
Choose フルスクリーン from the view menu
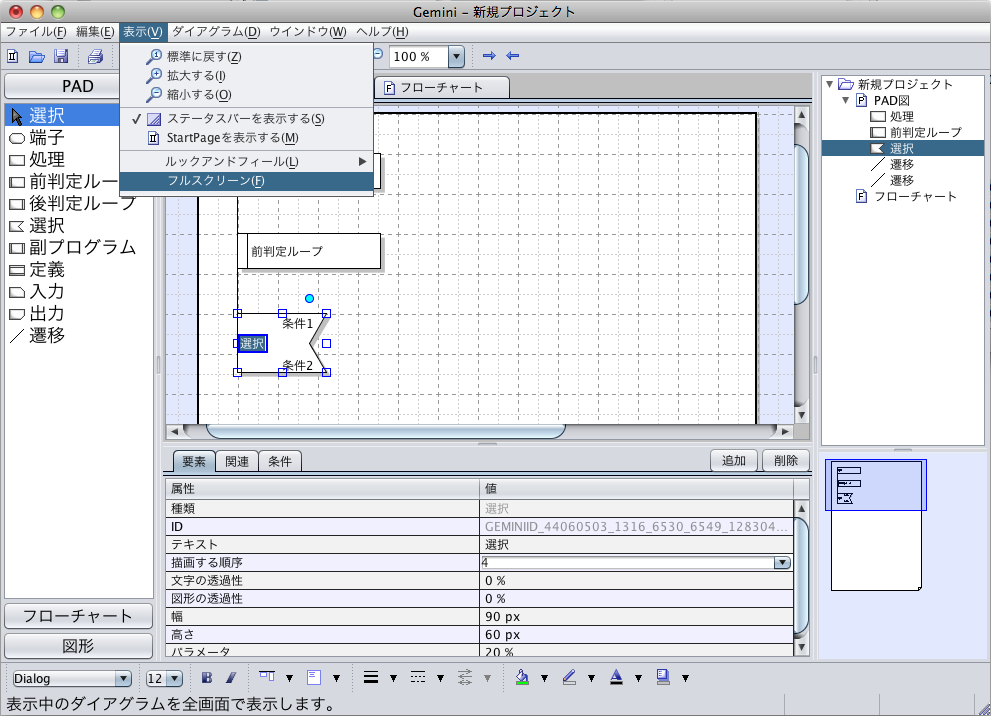tap(246, 181)
